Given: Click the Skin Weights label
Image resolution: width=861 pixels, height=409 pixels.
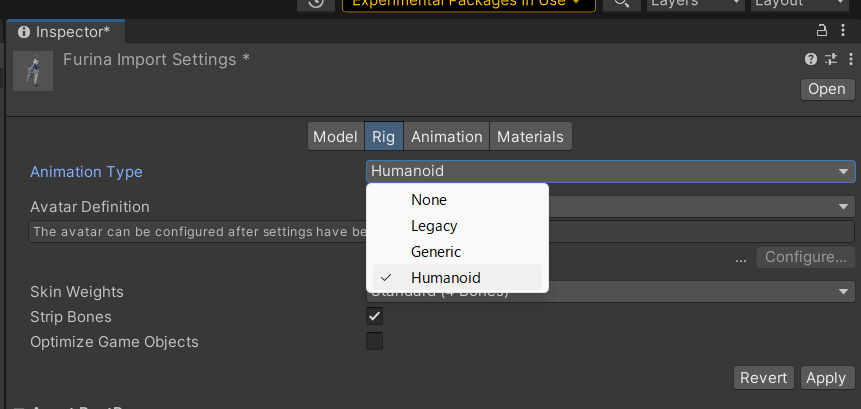Looking at the screenshot, I should pos(77,292).
